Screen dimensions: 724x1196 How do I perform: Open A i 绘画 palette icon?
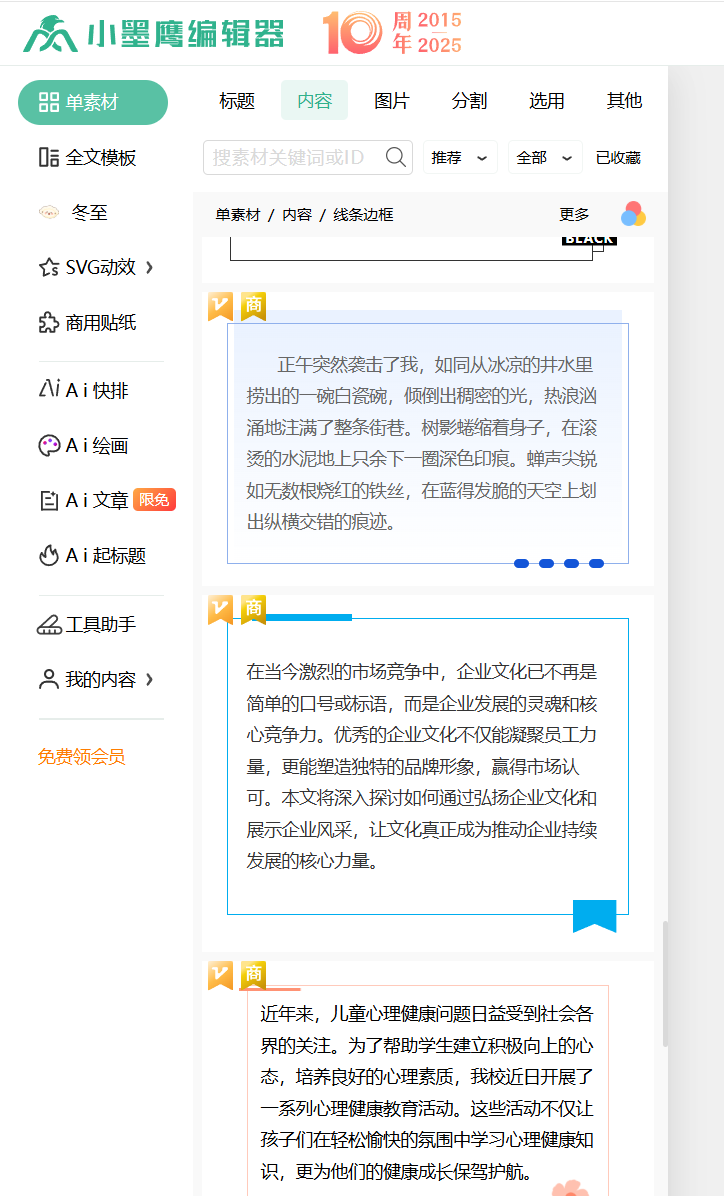49,446
